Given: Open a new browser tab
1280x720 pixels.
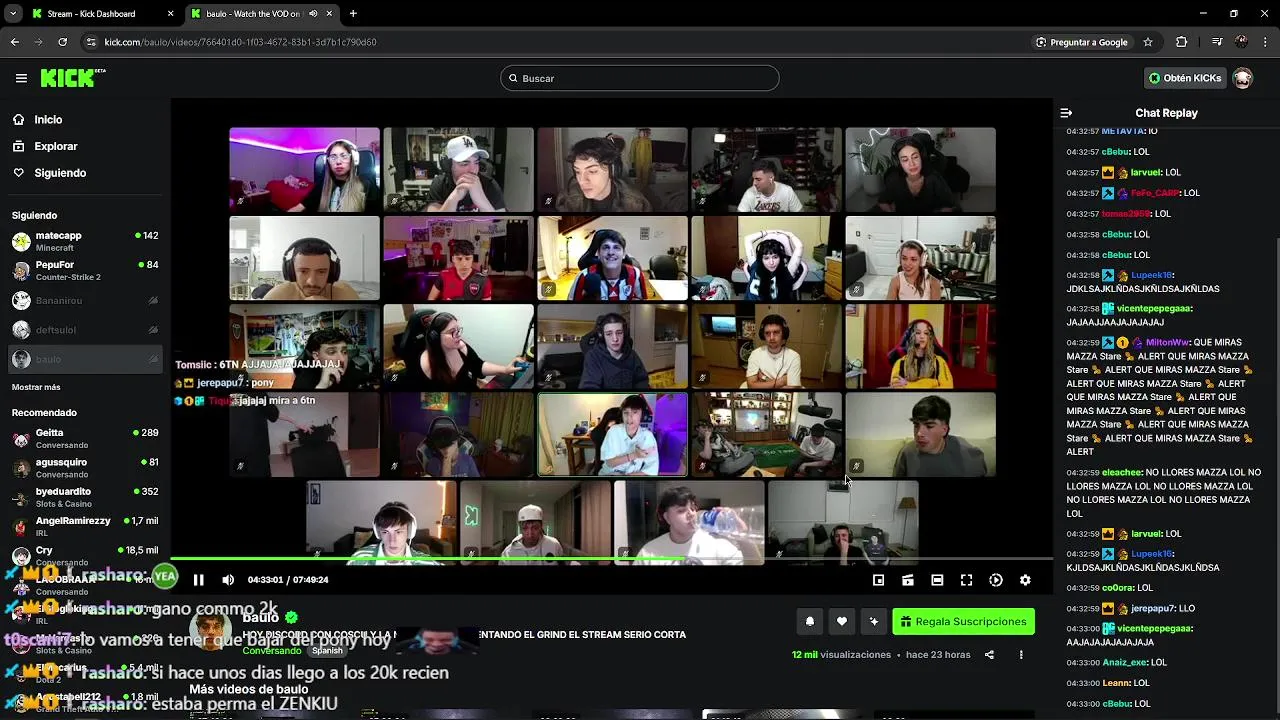Looking at the screenshot, I should click(x=353, y=14).
